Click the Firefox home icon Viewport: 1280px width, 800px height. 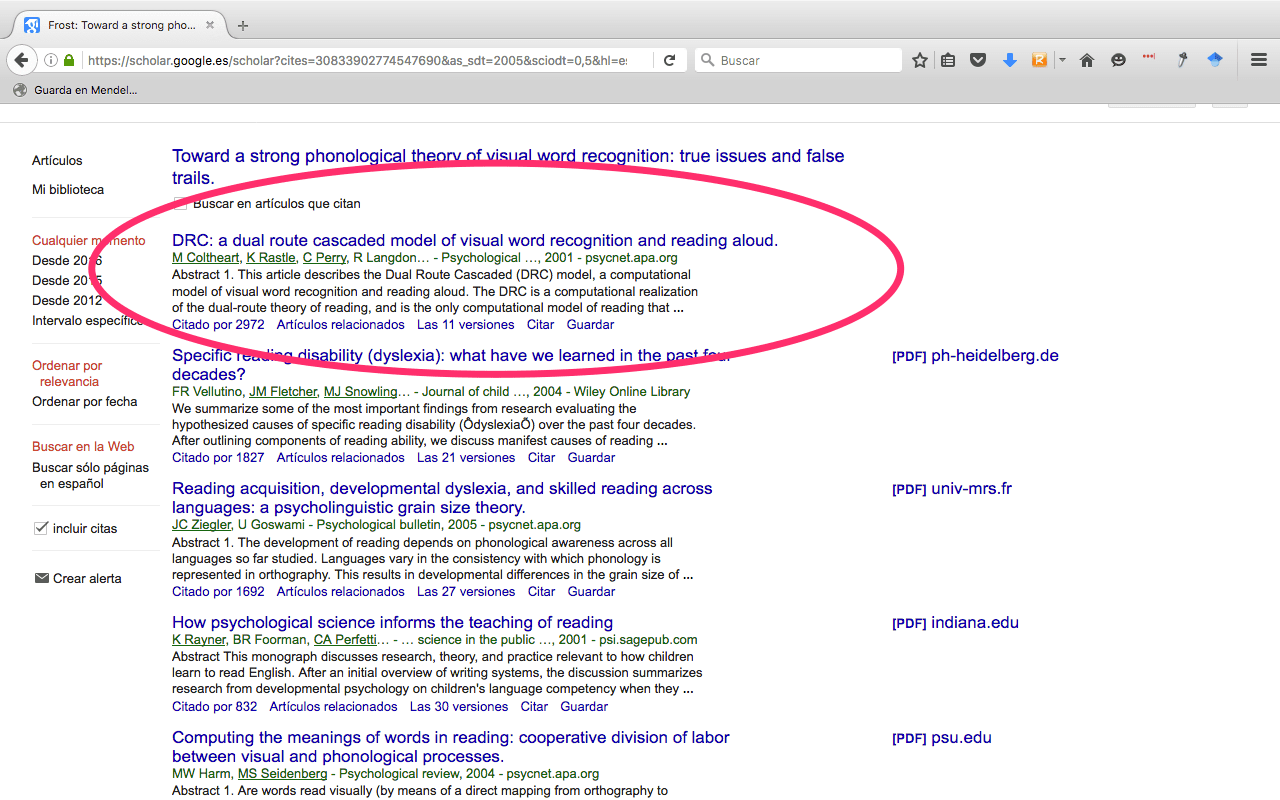tap(1087, 60)
